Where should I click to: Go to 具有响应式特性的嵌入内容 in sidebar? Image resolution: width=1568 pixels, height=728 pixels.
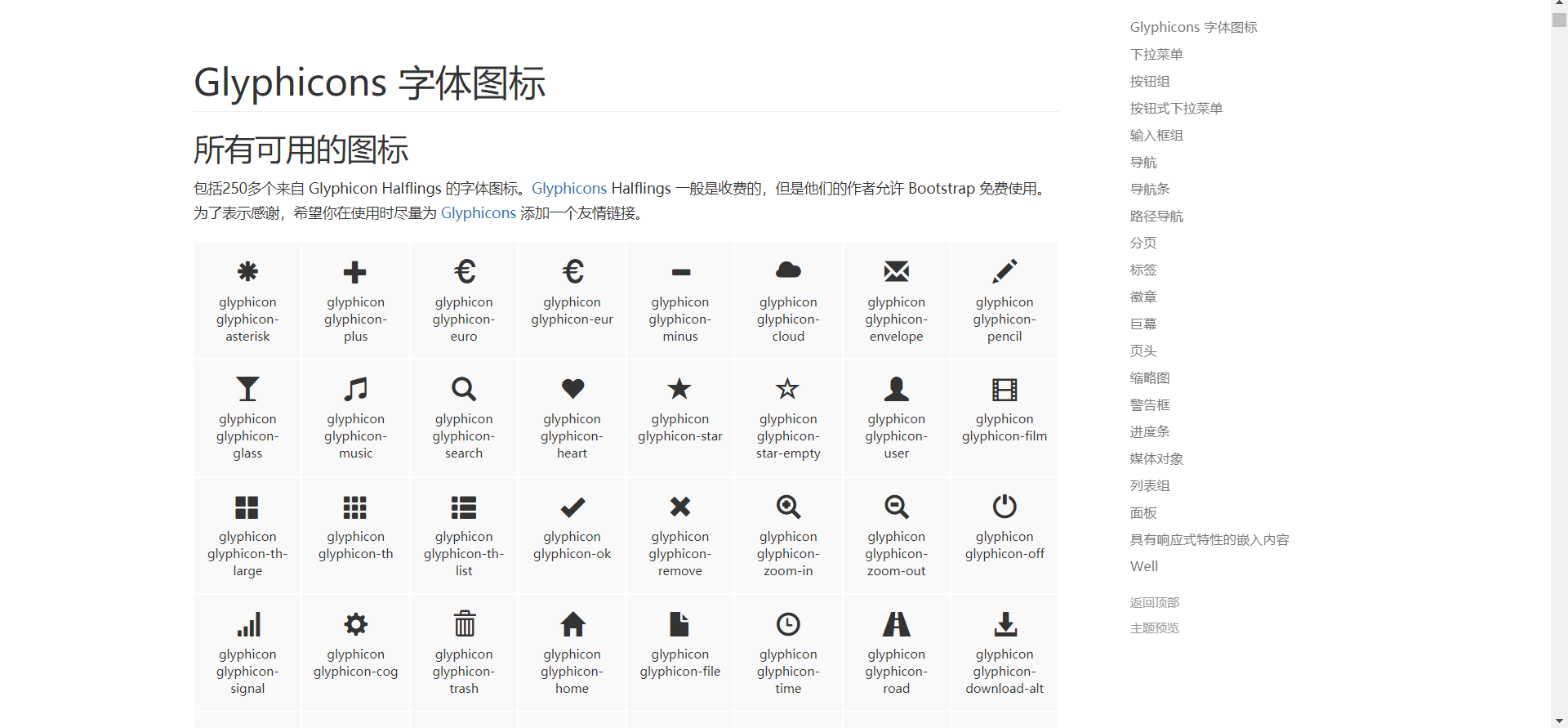pyautogui.click(x=1209, y=539)
